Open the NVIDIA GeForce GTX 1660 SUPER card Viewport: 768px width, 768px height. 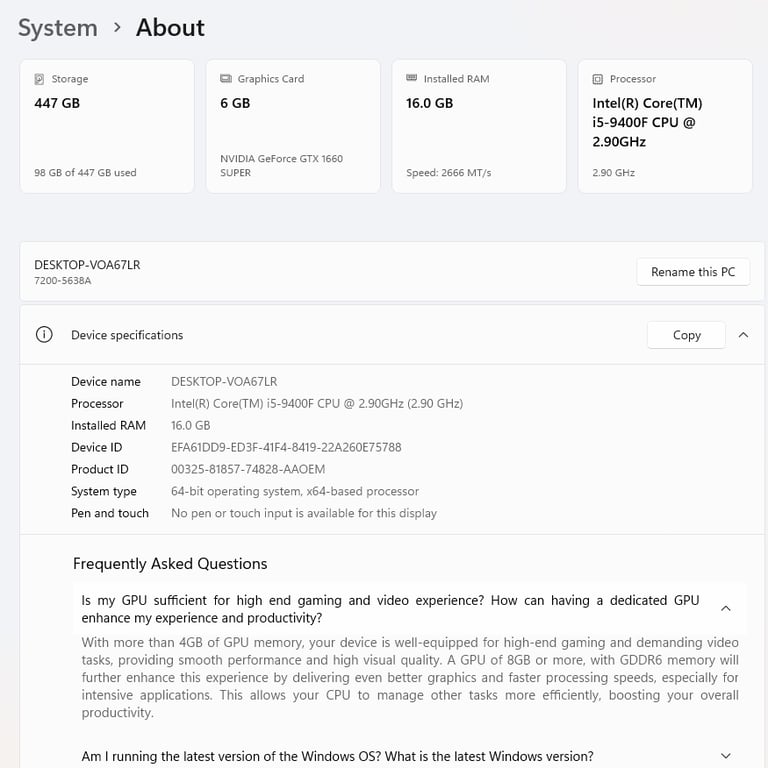click(x=293, y=126)
